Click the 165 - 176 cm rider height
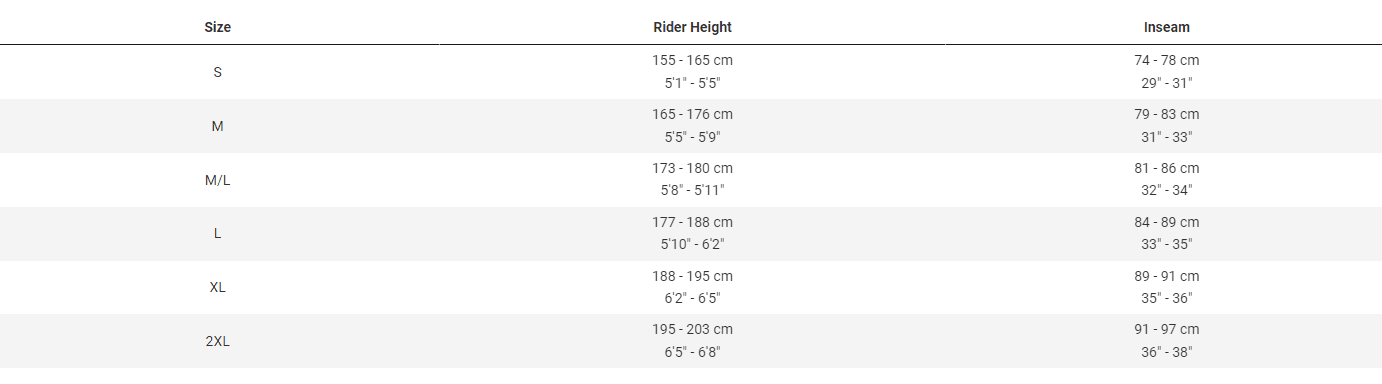The image size is (1382, 384). coord(692,114)
